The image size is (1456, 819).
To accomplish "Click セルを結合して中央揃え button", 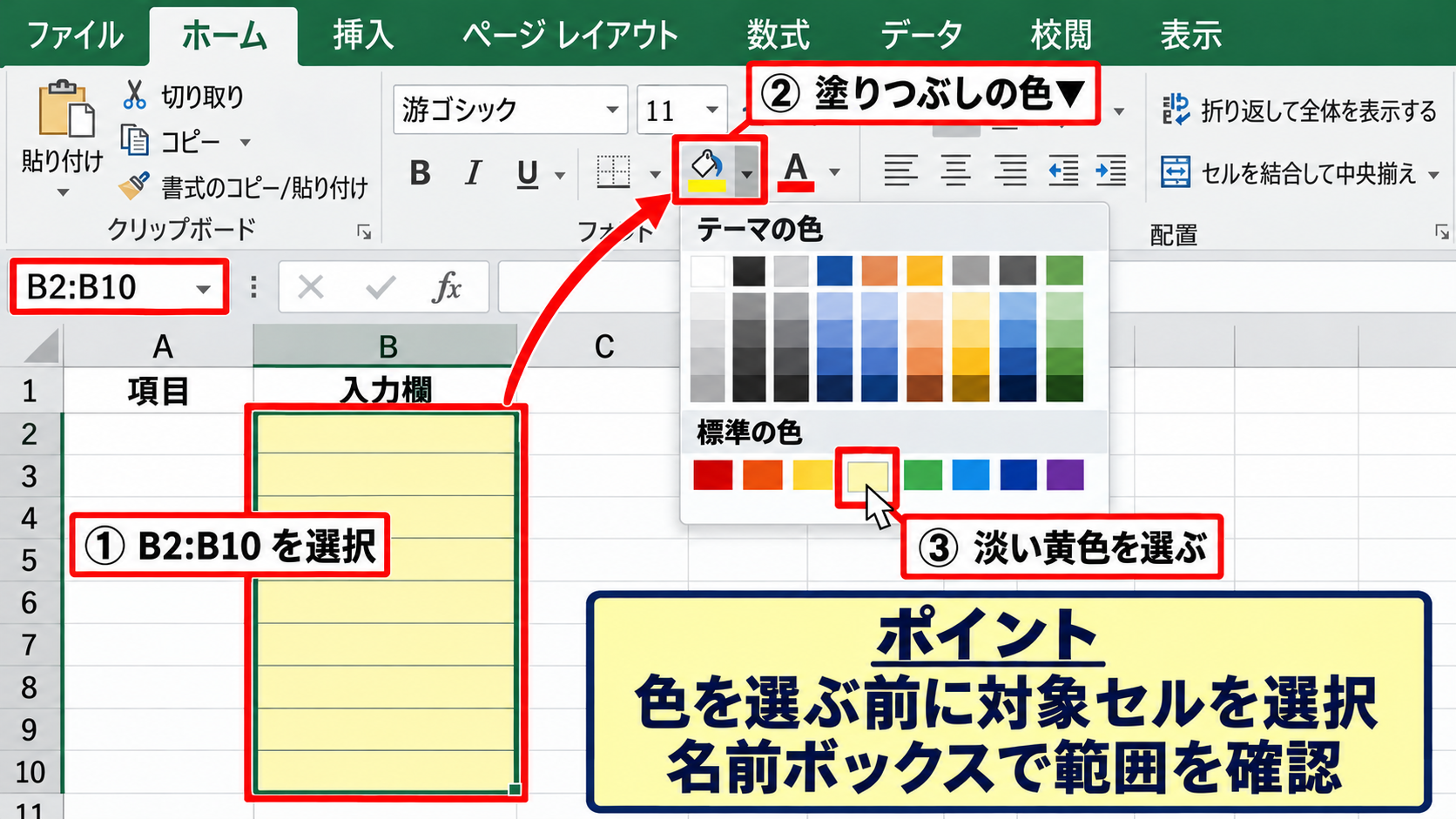I will pyautogui.click(x=1290, y=172).
